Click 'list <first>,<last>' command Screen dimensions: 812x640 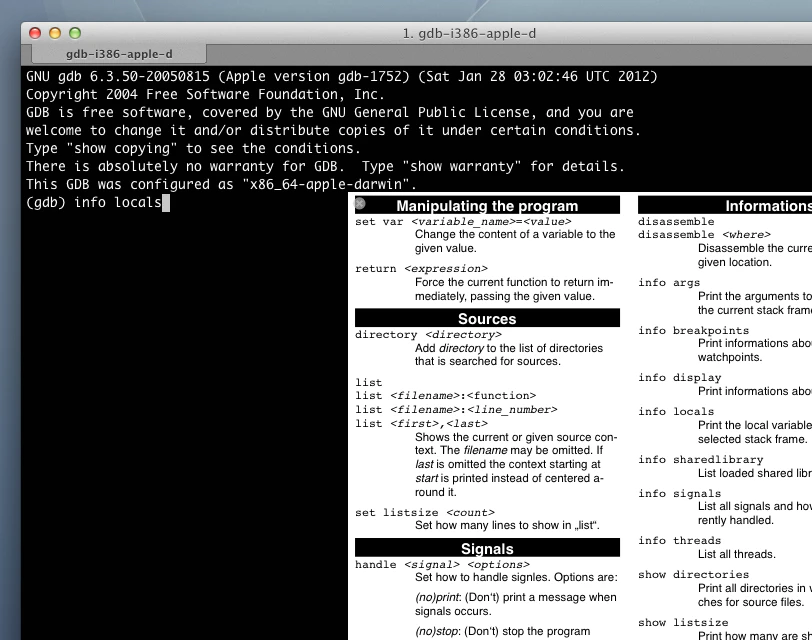tap(422, 424)
